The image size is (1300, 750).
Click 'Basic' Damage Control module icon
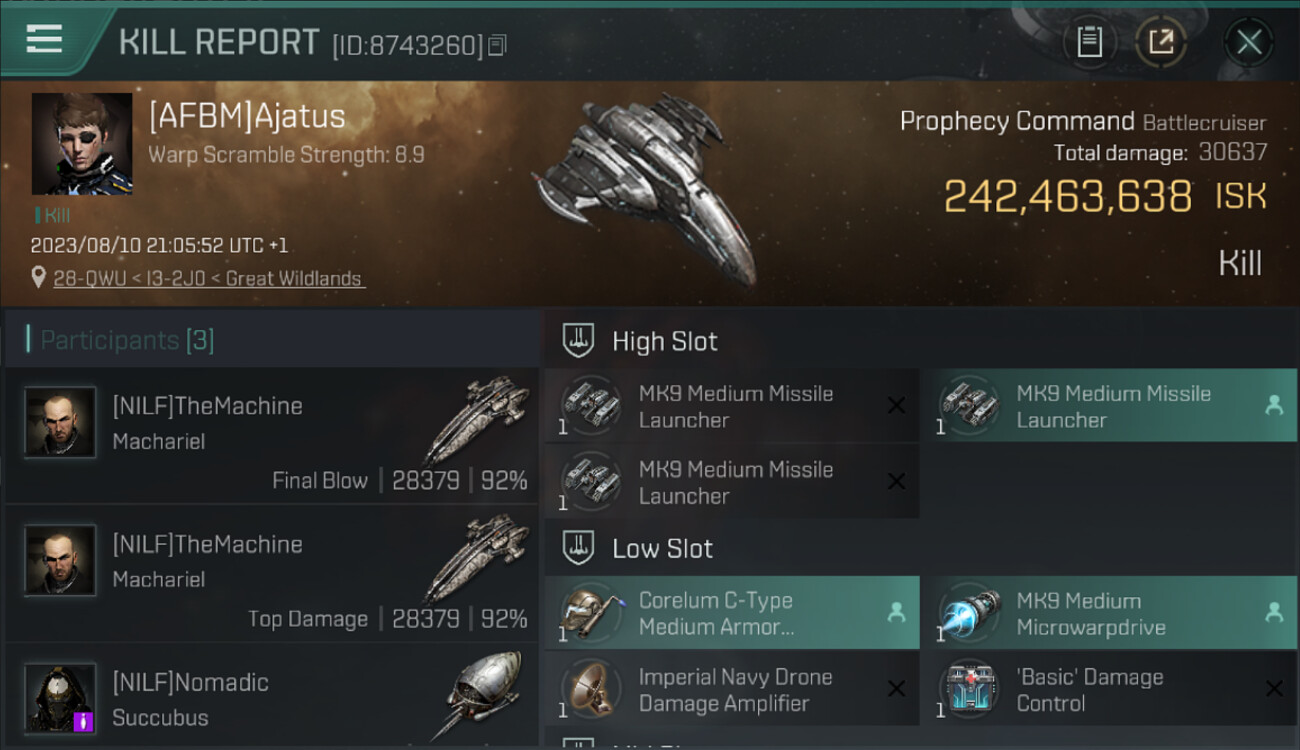coord(968,689)
